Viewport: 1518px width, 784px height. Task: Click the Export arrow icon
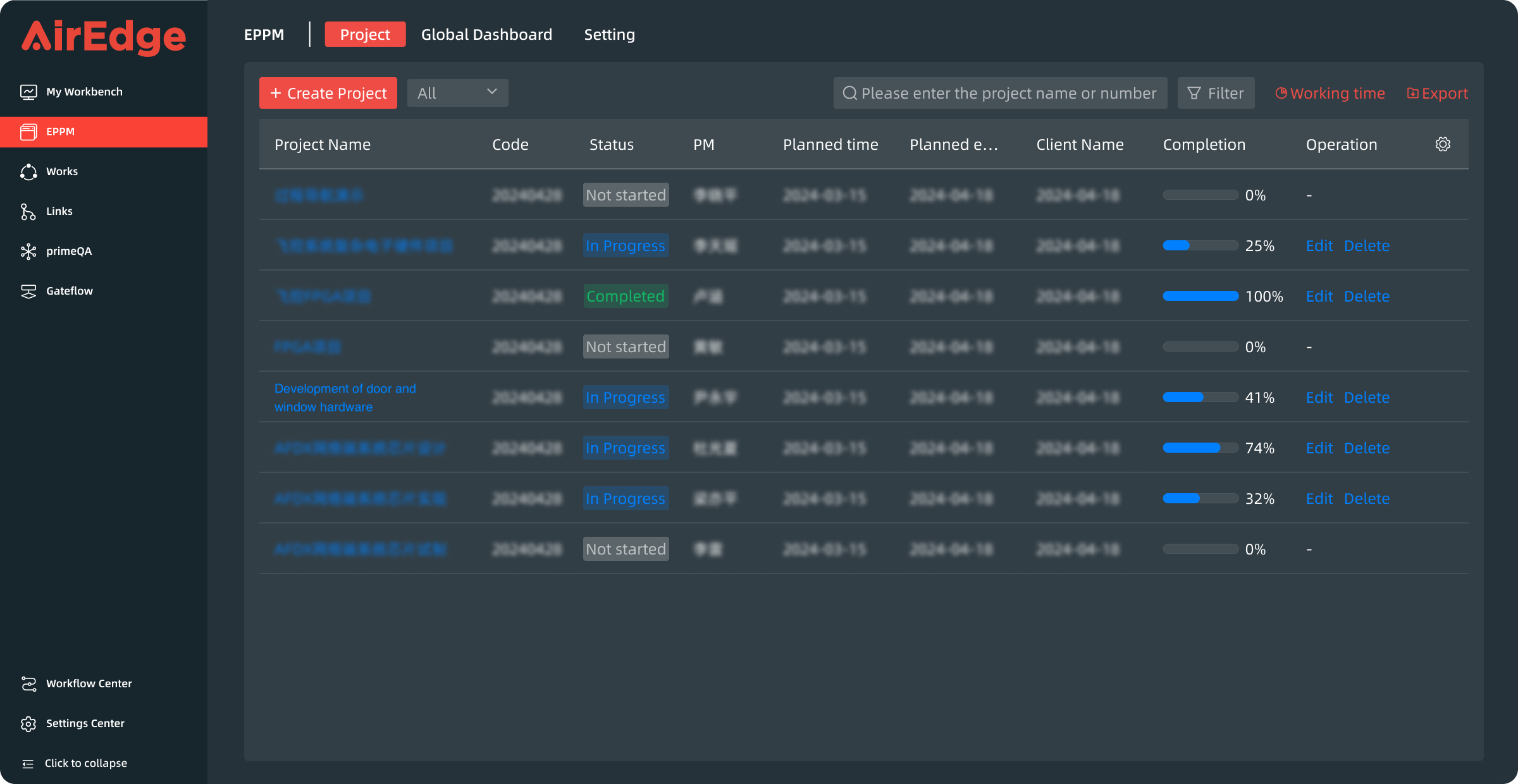point(1412,93)
